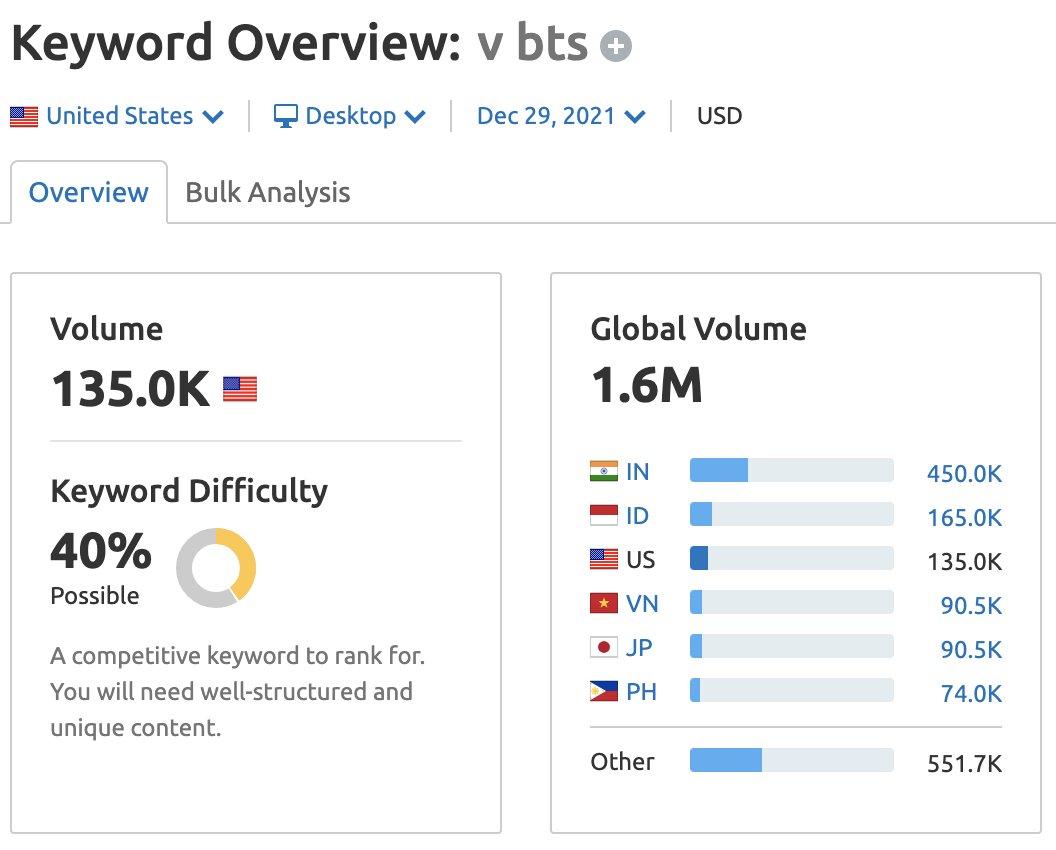Click the Philippines flag icon
This screenshot has width=1056, height=850.
[603, 691]
